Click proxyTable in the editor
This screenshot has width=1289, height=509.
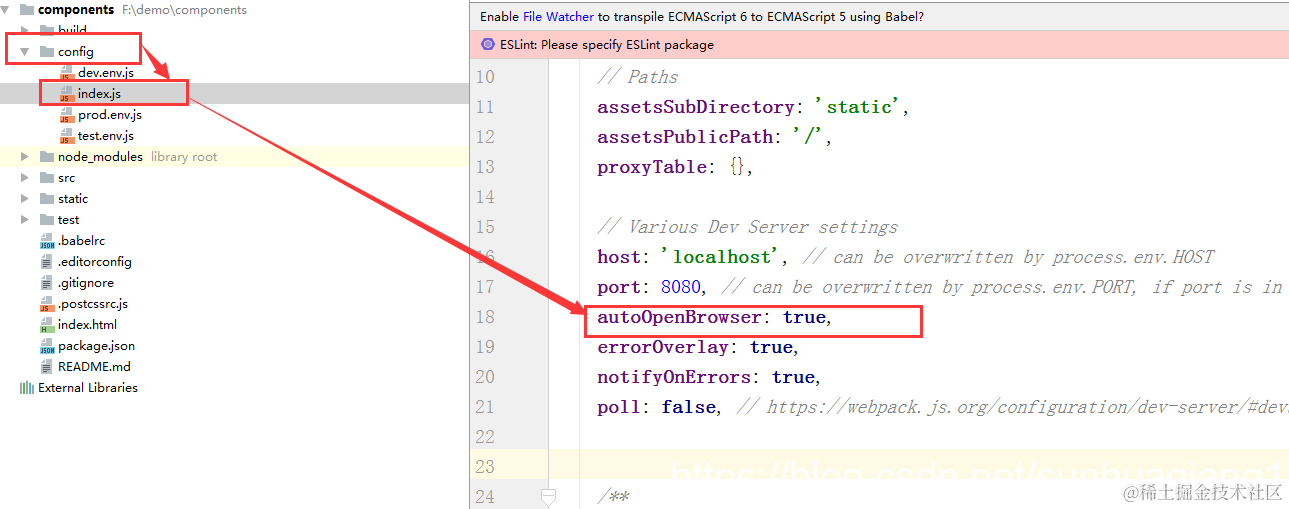pos(651,167)
